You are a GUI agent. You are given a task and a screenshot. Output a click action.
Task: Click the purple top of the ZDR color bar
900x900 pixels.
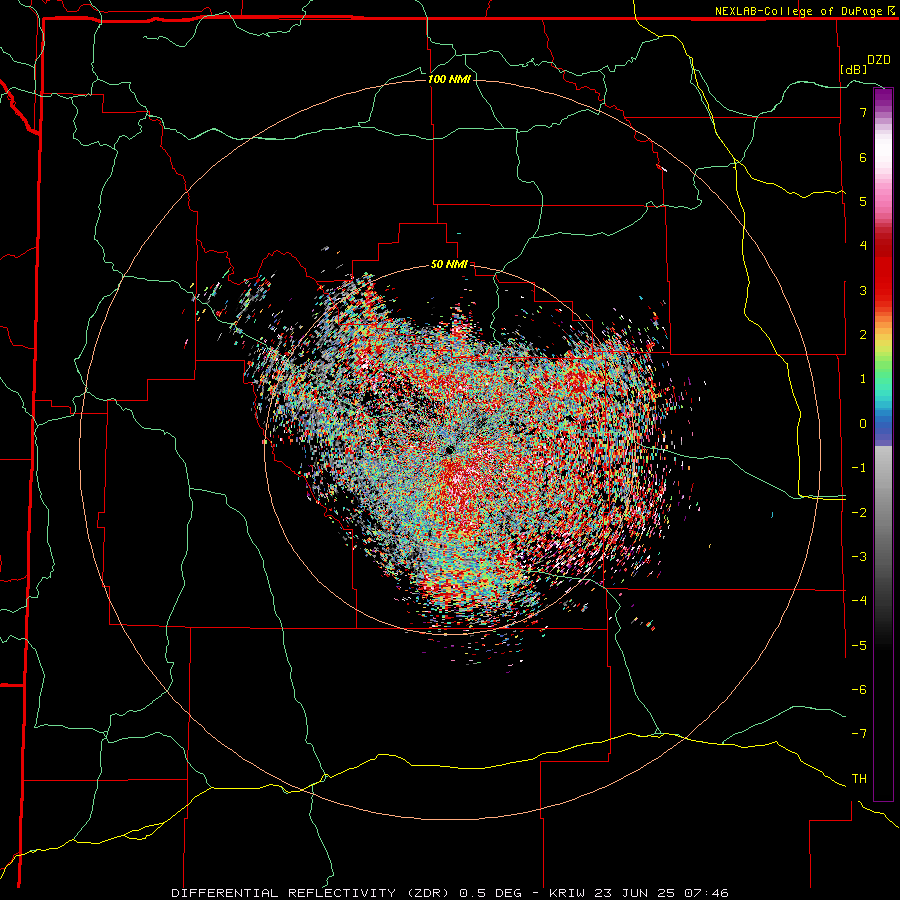tap(883, 98)
